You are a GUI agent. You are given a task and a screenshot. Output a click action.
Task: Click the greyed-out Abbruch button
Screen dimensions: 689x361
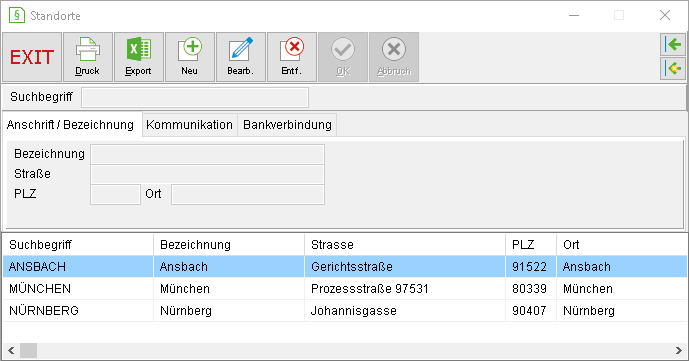394,57
